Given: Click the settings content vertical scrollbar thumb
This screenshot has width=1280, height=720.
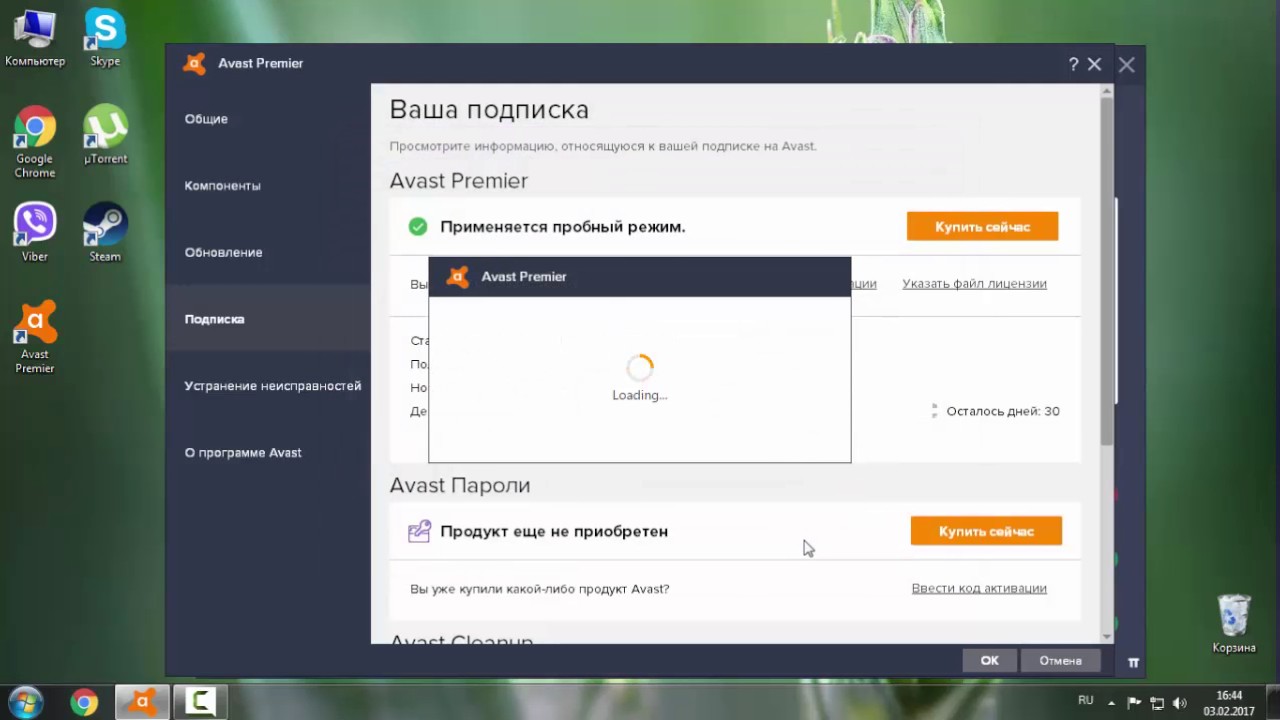Looking at the screenshot, I should pos(1107,271).
